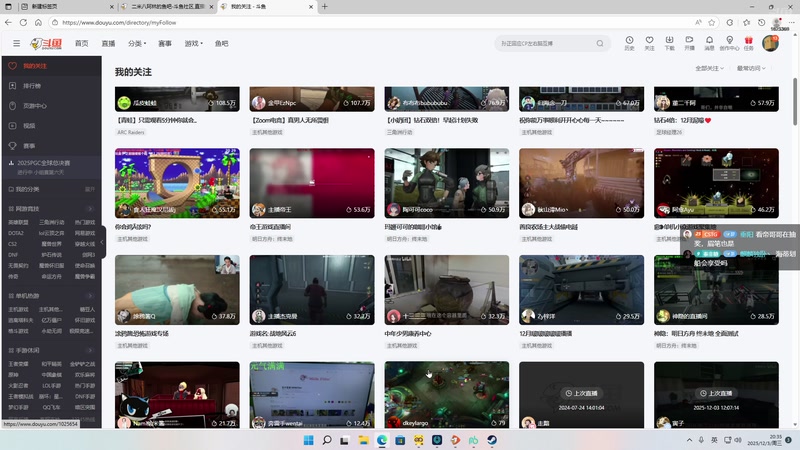Open 排行榜 in the sidebar

(52, 86)
